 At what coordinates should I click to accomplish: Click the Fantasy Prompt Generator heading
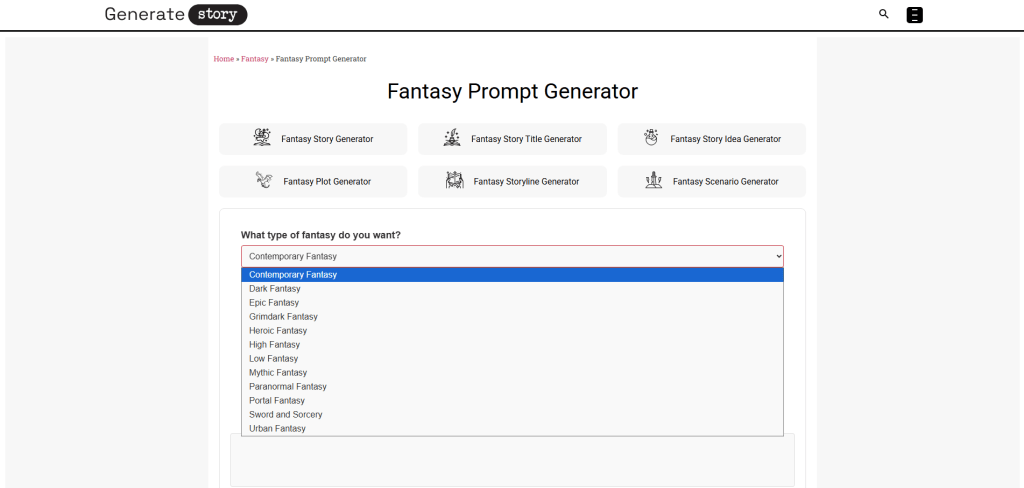tap(513, 91)
